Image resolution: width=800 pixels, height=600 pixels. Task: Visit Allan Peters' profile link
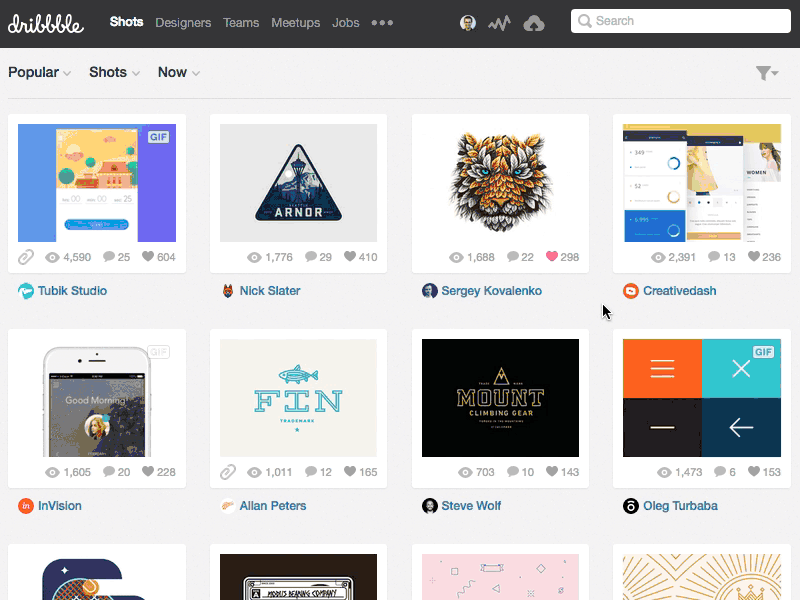(273, 506)
